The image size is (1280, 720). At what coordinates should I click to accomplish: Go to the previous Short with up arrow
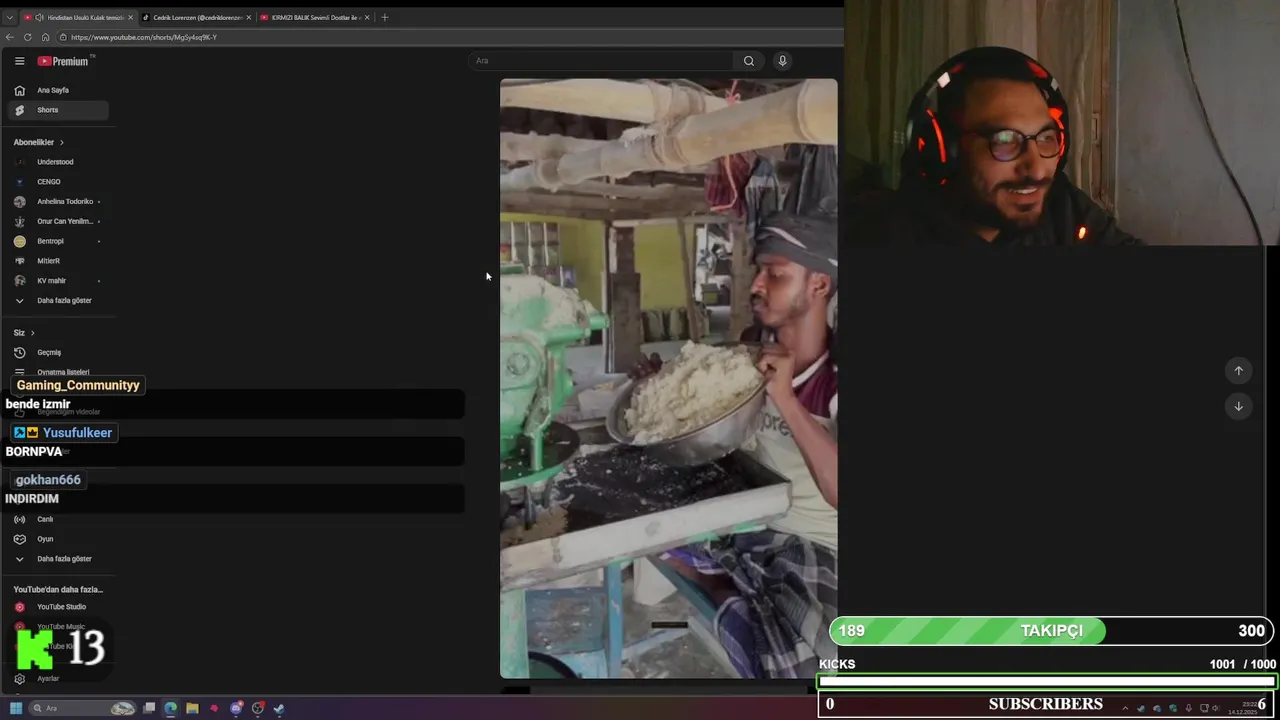pos(1238,371)
